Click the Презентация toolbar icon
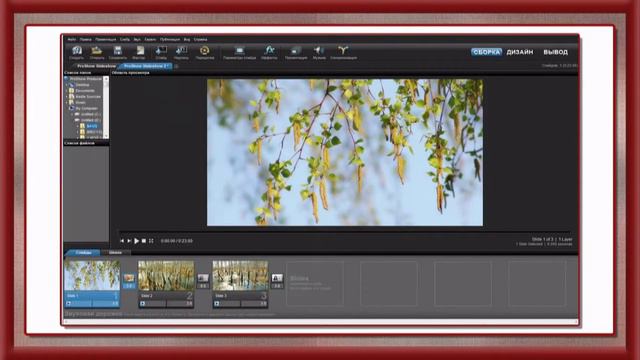 [x=296, y=51]
